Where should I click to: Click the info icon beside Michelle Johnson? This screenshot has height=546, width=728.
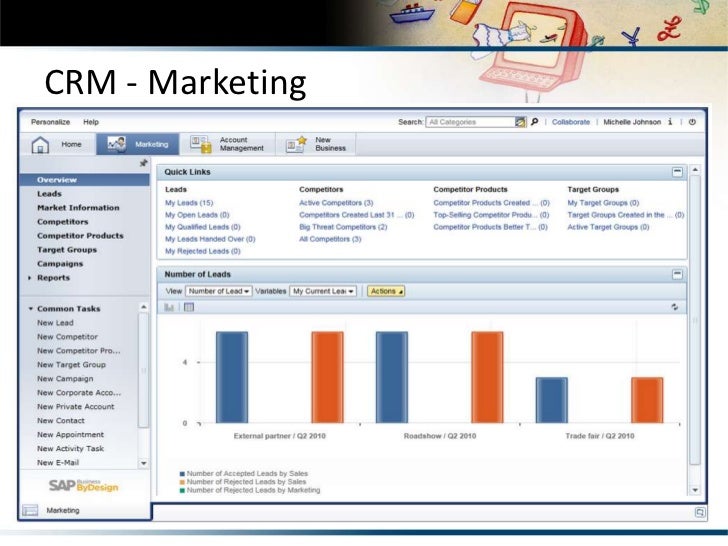tap(670, 122)
